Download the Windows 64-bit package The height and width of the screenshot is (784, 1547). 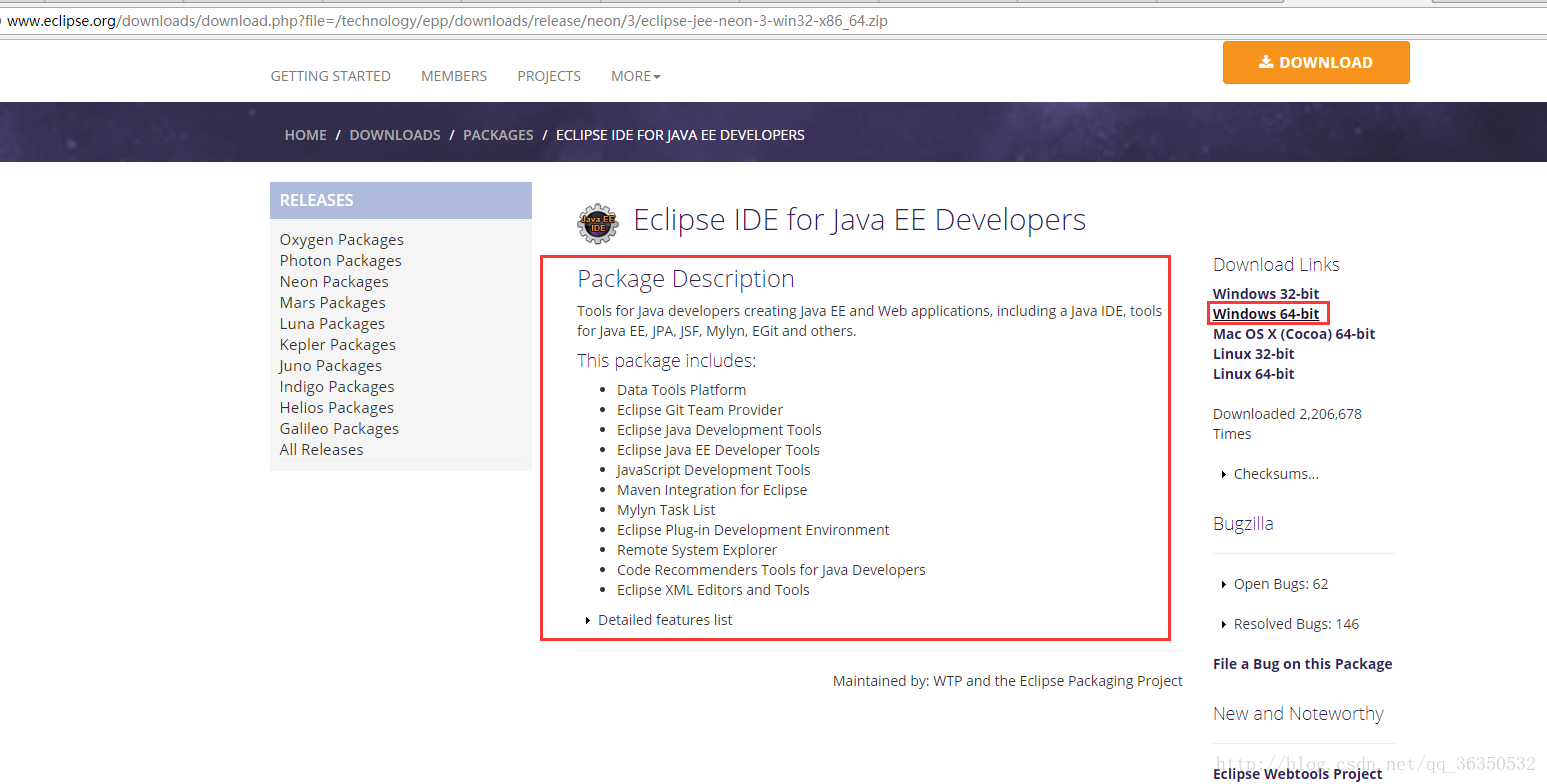[1266, 314]
